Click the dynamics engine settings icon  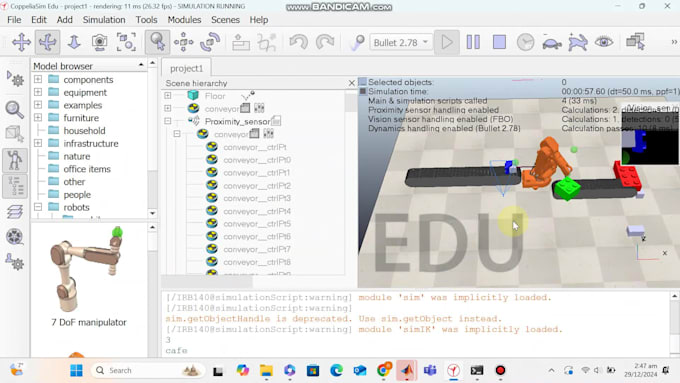pyautogui.click(x=358, y=43)
